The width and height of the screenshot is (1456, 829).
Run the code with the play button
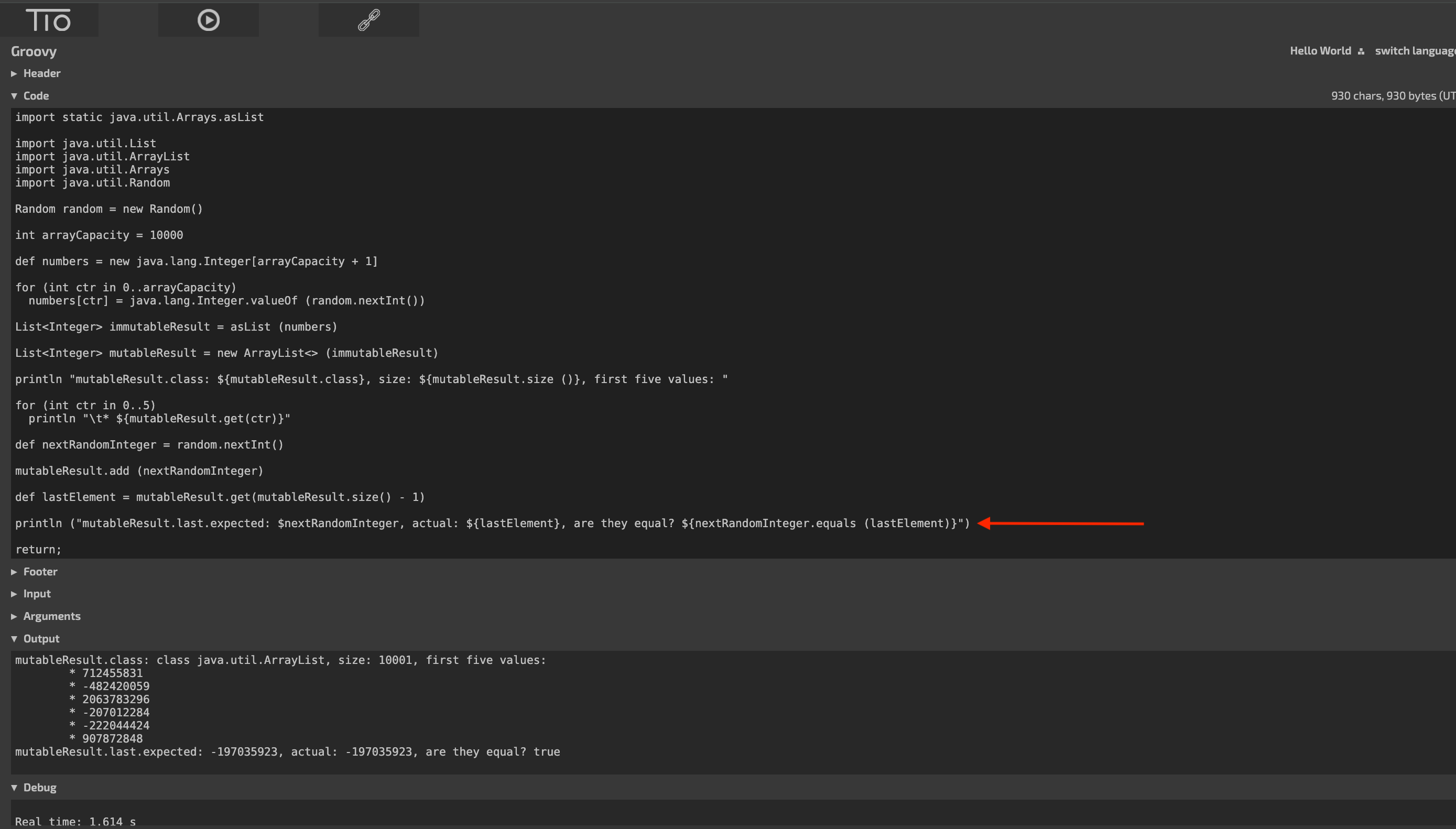pos(209,20)
